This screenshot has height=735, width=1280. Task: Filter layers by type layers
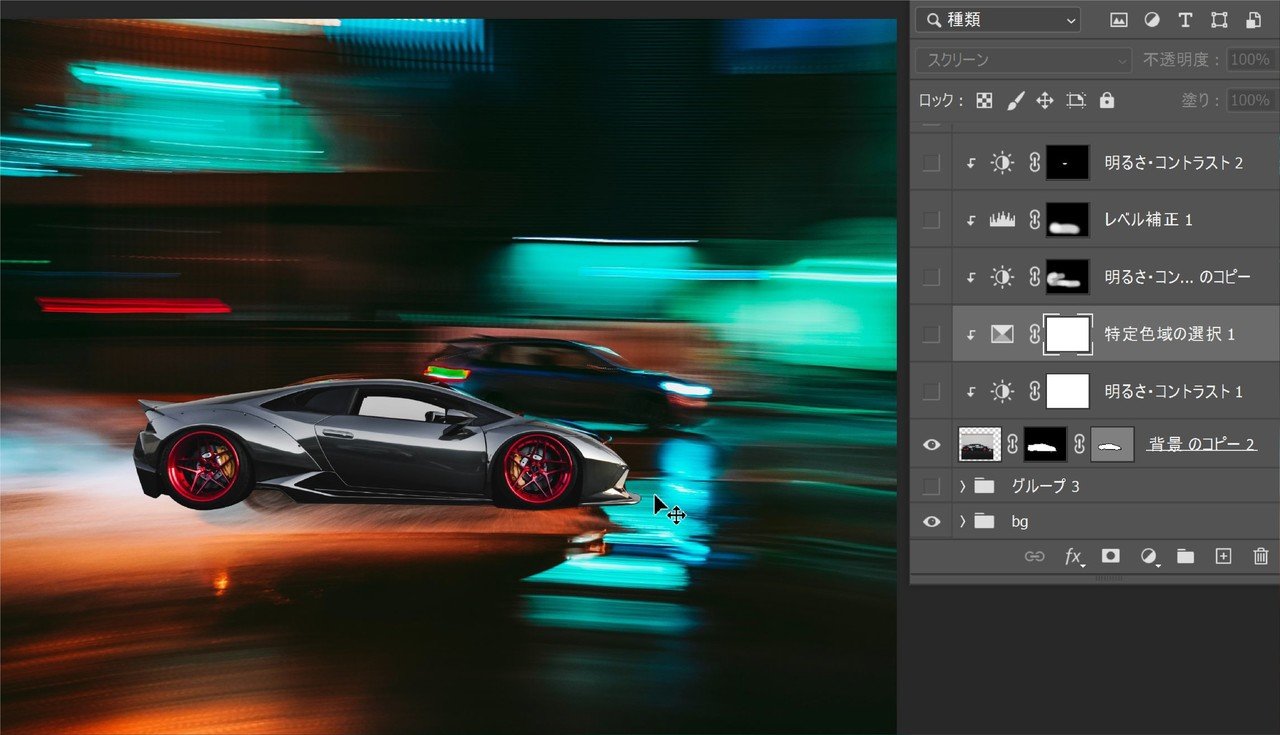coord(1184,20)
